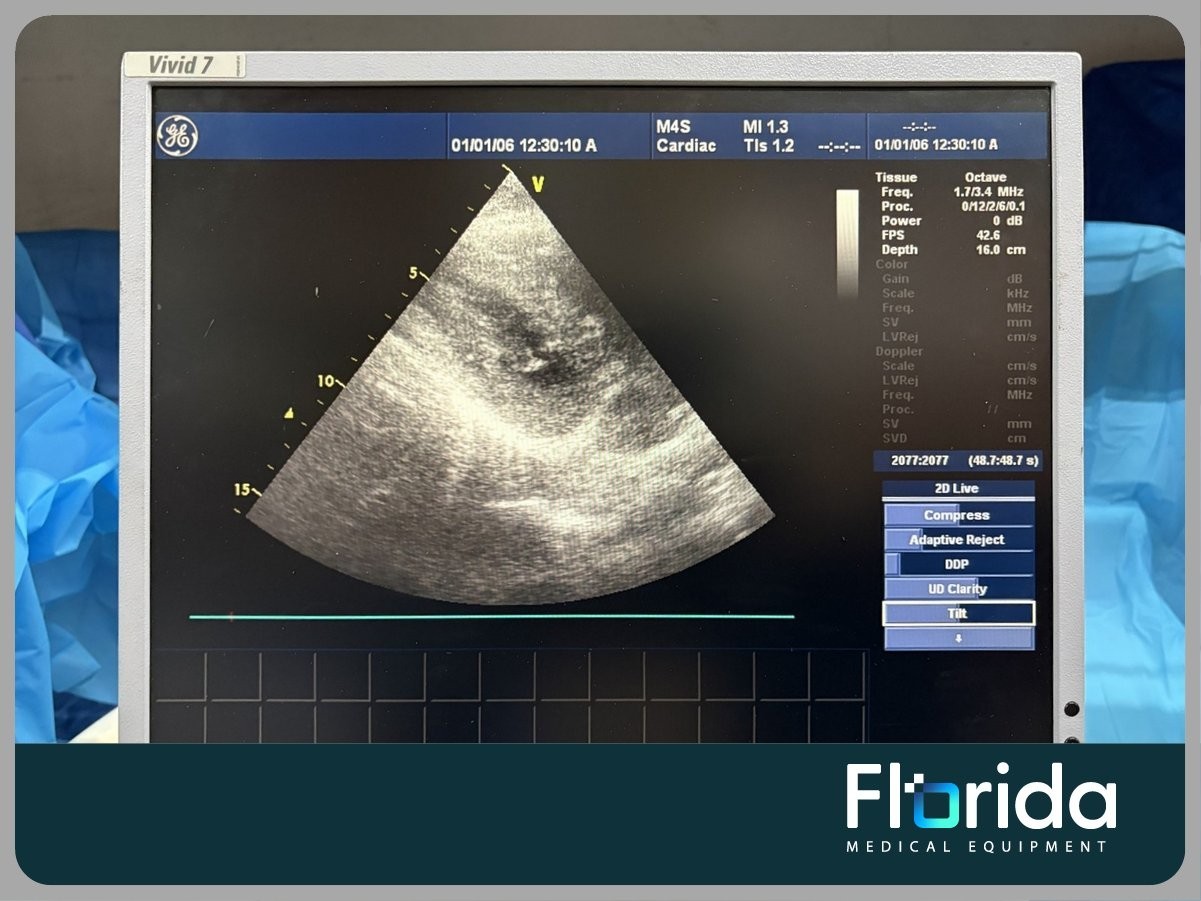Click the down arrow below Tilt
Viewport: 1201px width, 901px height.
[958, 638]
